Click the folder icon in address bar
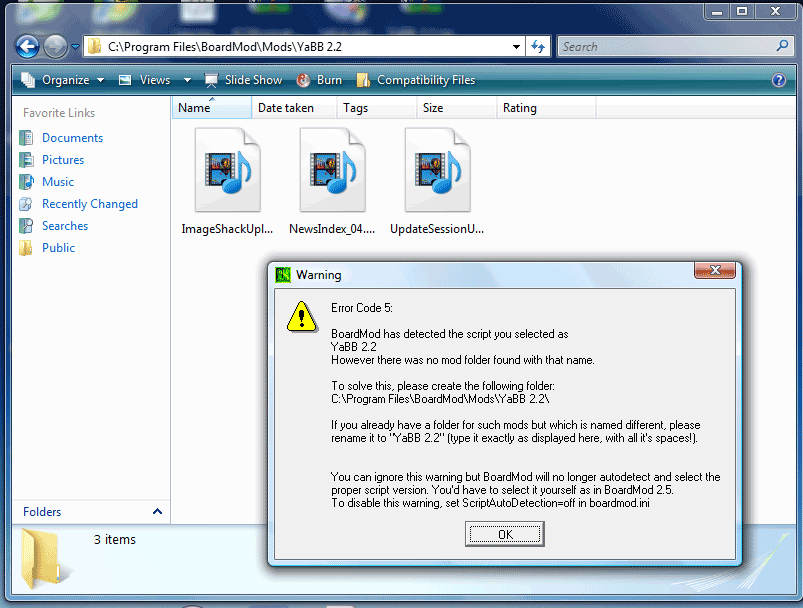This screenshot has height=608, width=803. (x=94, y=47)
